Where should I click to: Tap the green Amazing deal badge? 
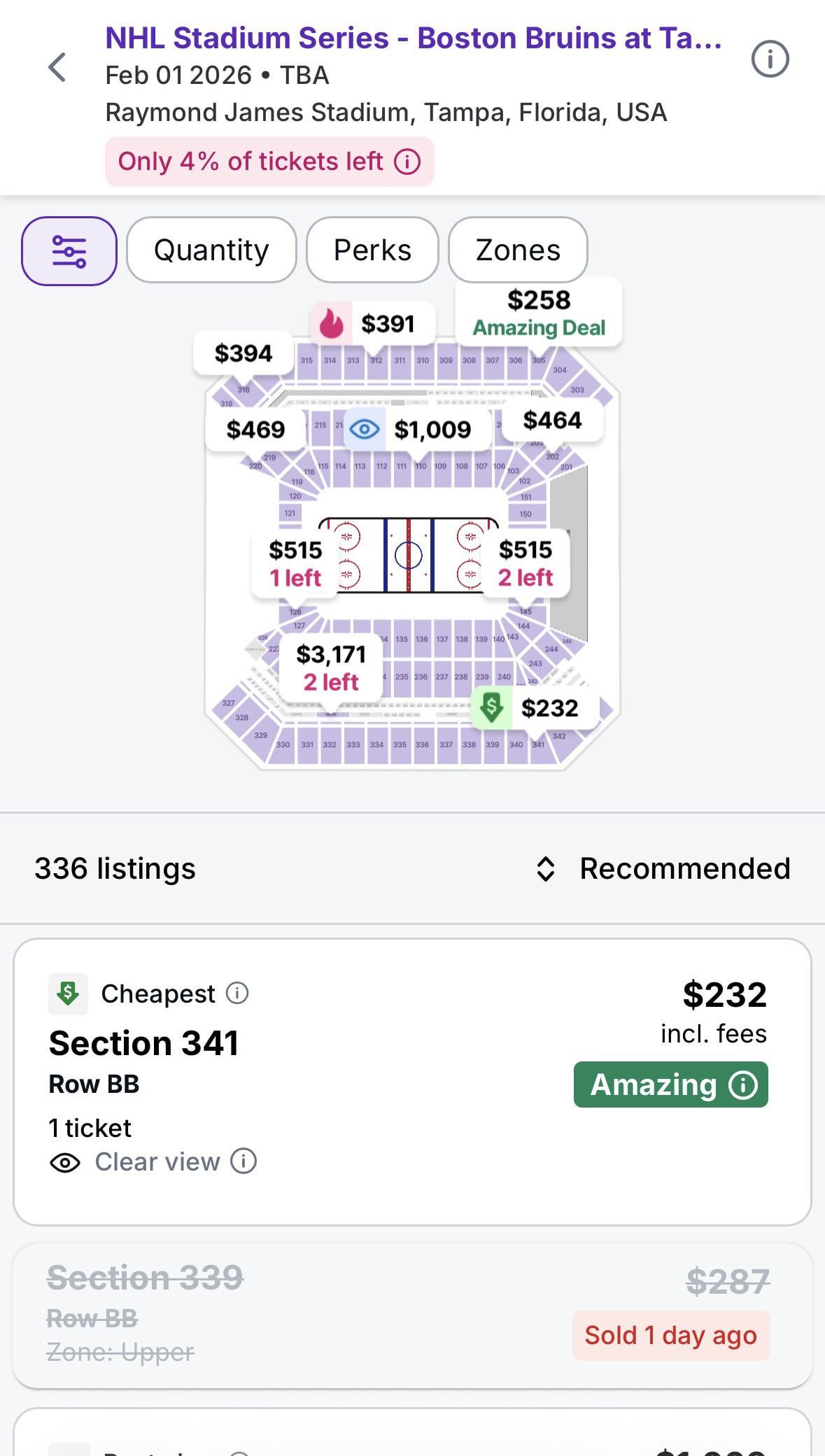click(x=670, y=1084)
